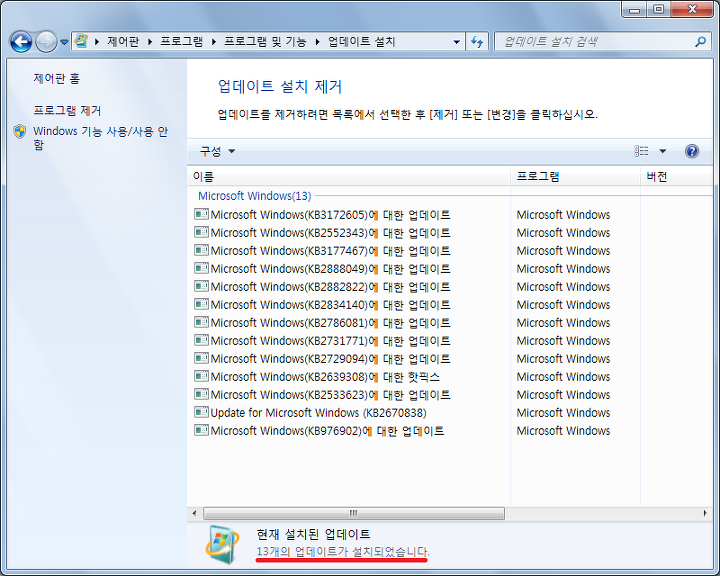Click the icon of the KB2729094 row
The image size is (720, 576).
[201, 358]
